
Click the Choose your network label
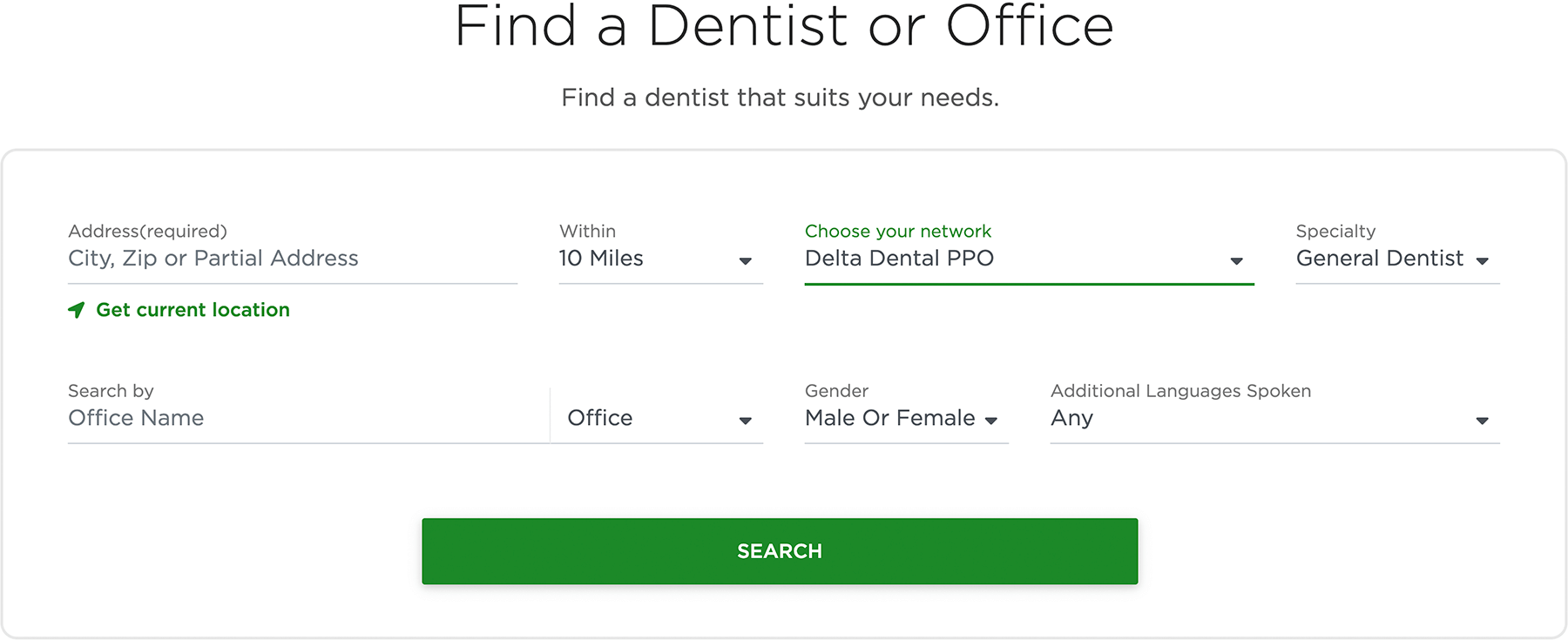(x=898, y=231)
